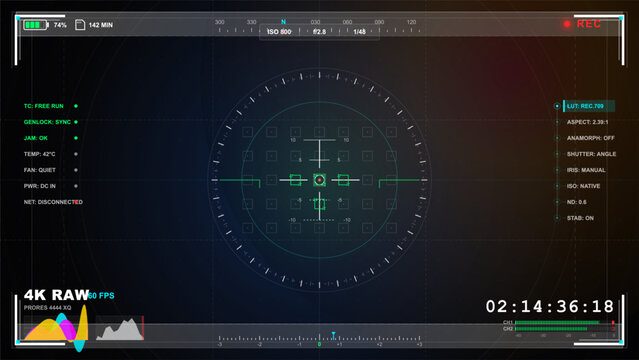Select ANAMORPH: OFF setting

pyautogui.click(x=591, y=138)
